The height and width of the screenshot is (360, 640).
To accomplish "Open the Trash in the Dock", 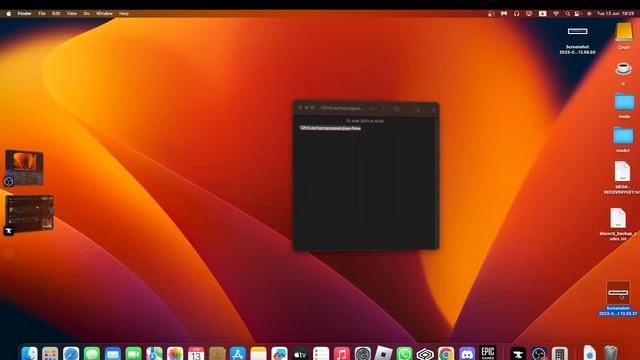I will click(x=611, y=353).
